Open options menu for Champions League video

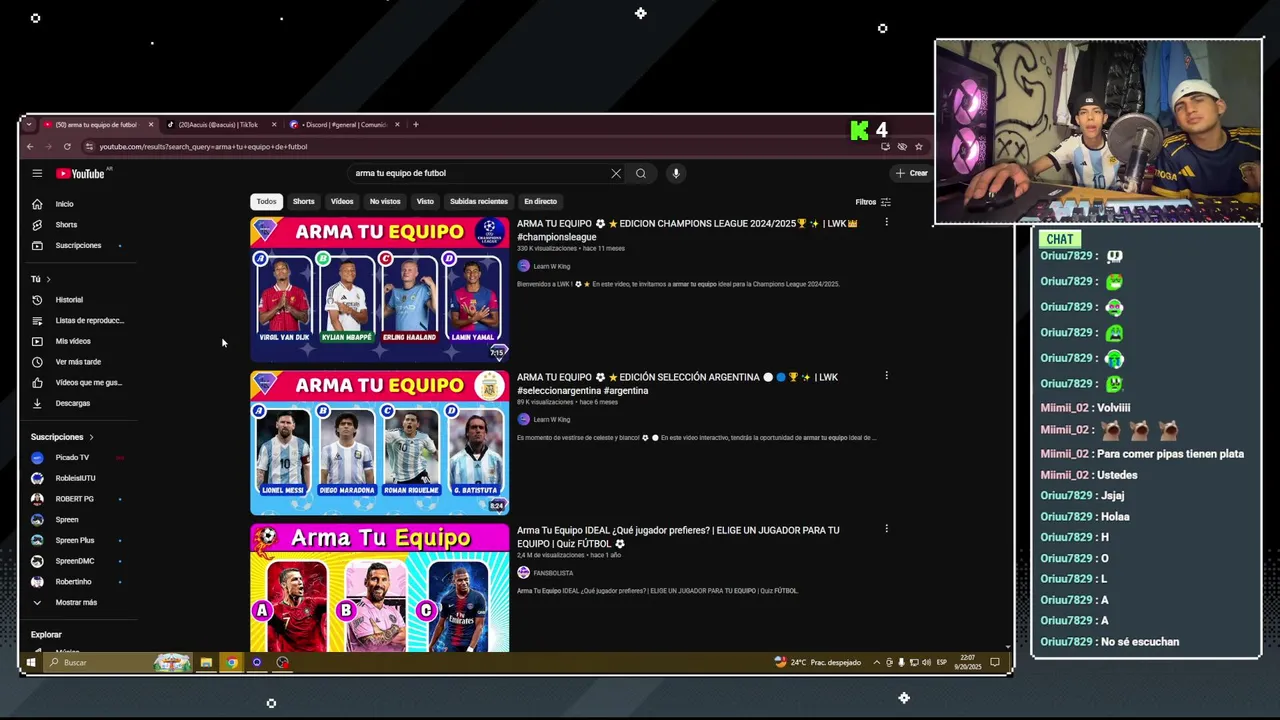coord(886,222)
